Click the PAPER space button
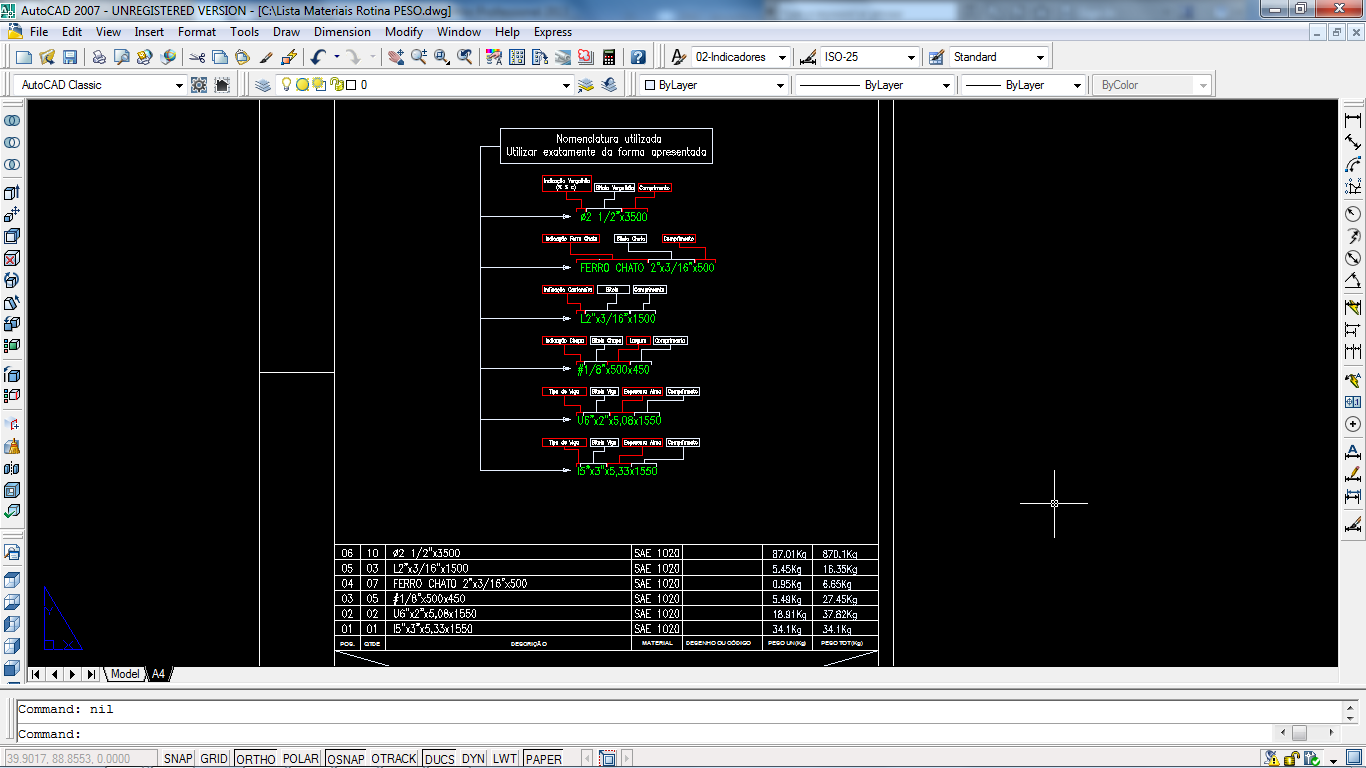The image size is (1366, 768). (544, 759)
